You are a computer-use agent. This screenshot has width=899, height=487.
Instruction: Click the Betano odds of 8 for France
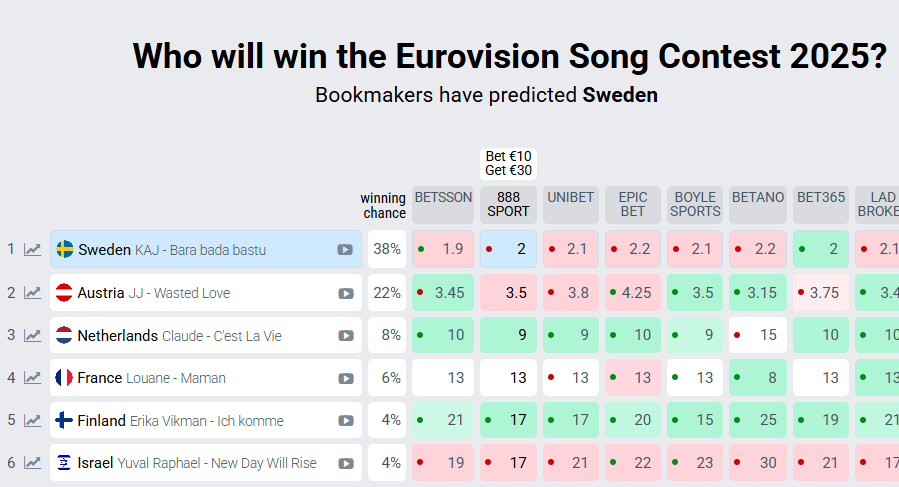(757, 378)
